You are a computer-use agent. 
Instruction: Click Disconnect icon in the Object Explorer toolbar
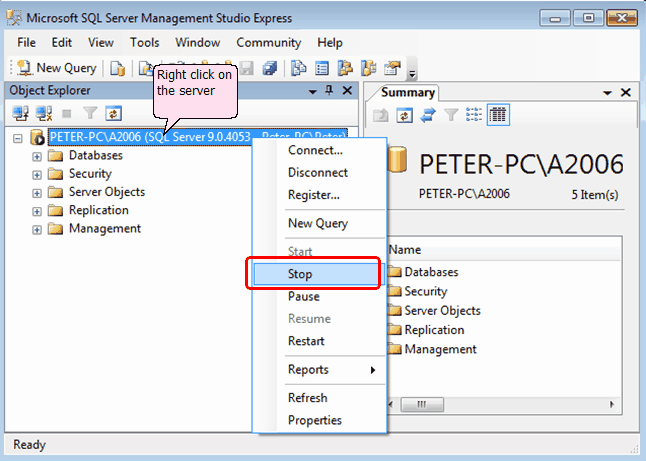(x=44, y=113)
